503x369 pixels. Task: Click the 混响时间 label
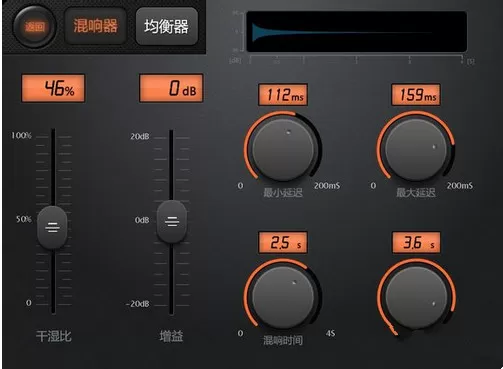283,340
